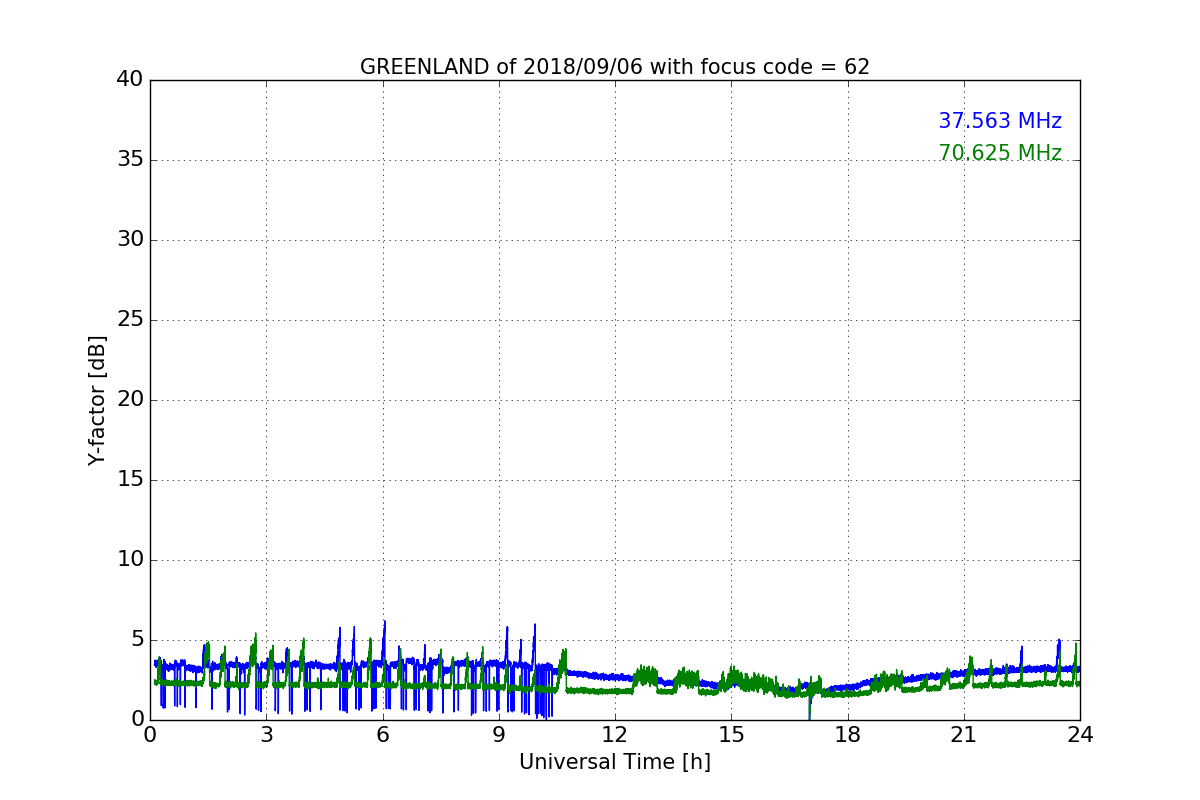Click the 21 hour x-axis tick label
1200x800 pixels.
point(964,735)
